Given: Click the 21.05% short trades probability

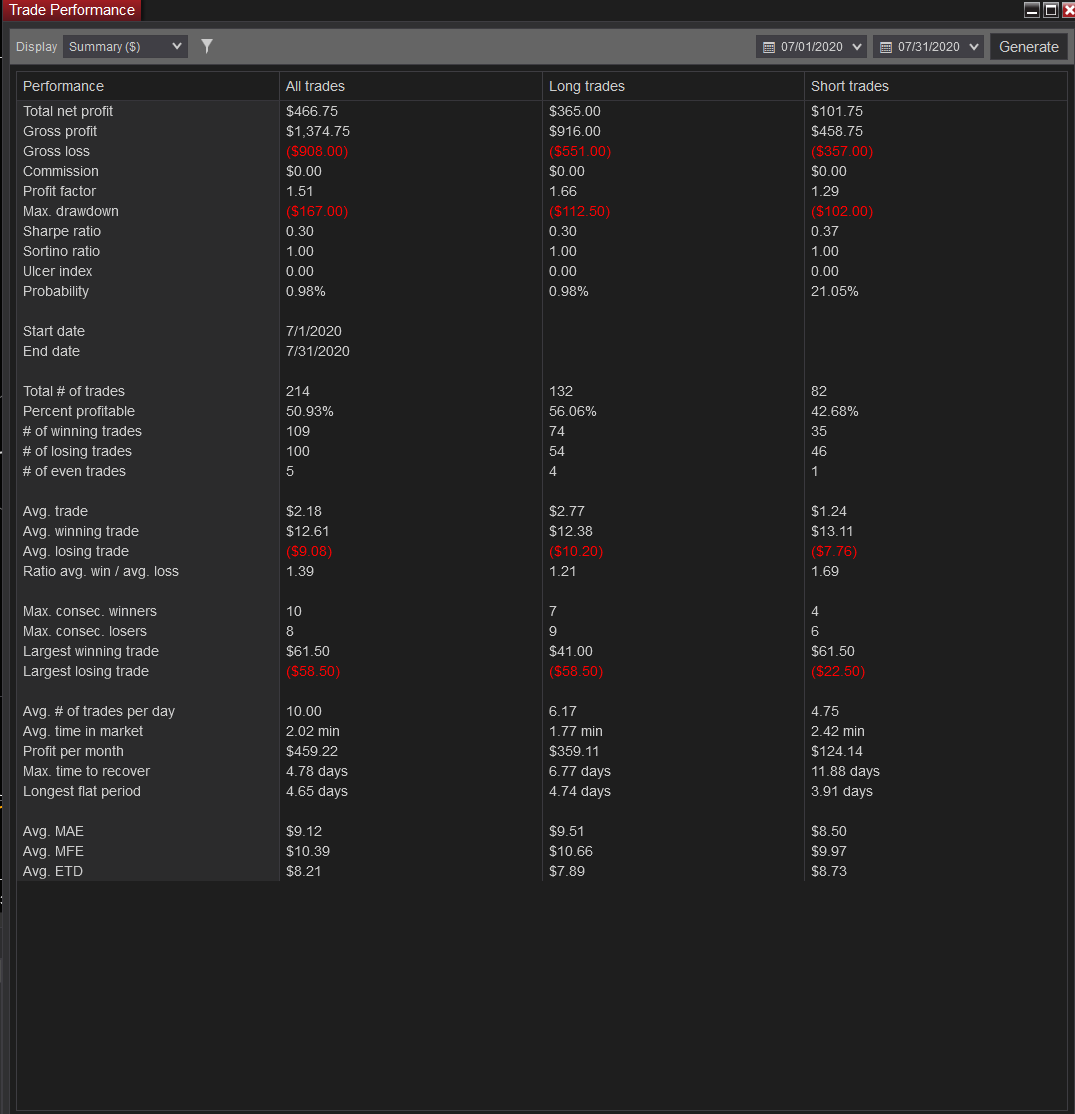Looking at the screenshot, I should [x=835, y=291].
